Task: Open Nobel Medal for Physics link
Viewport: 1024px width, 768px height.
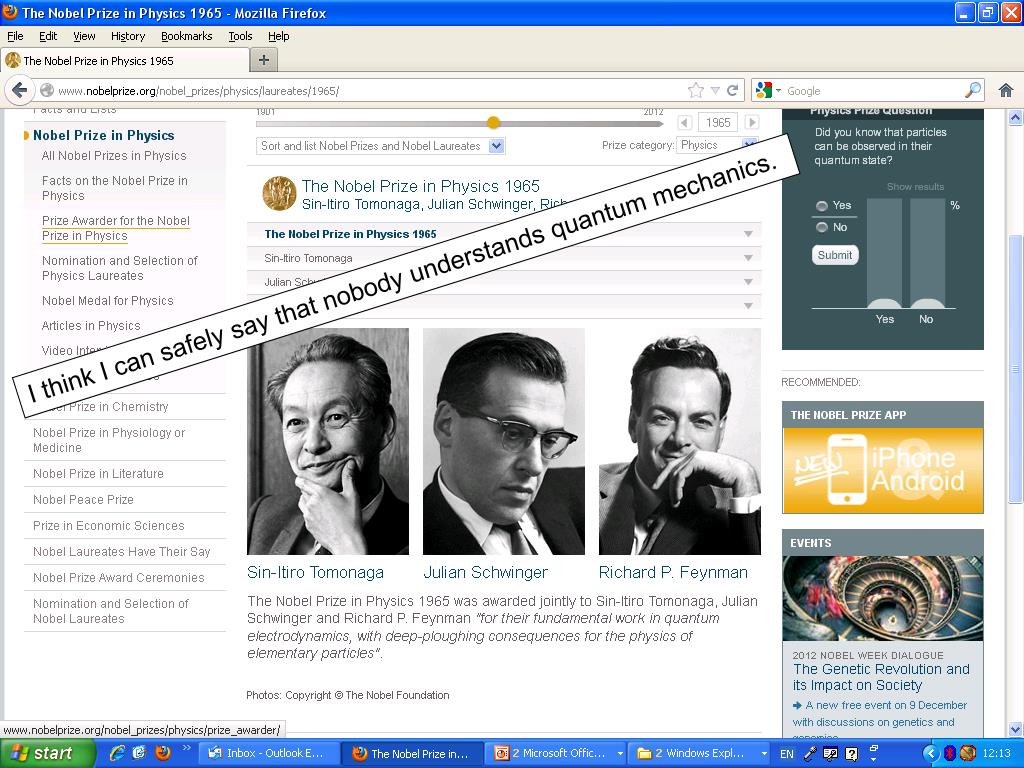Action: point(108,300)
